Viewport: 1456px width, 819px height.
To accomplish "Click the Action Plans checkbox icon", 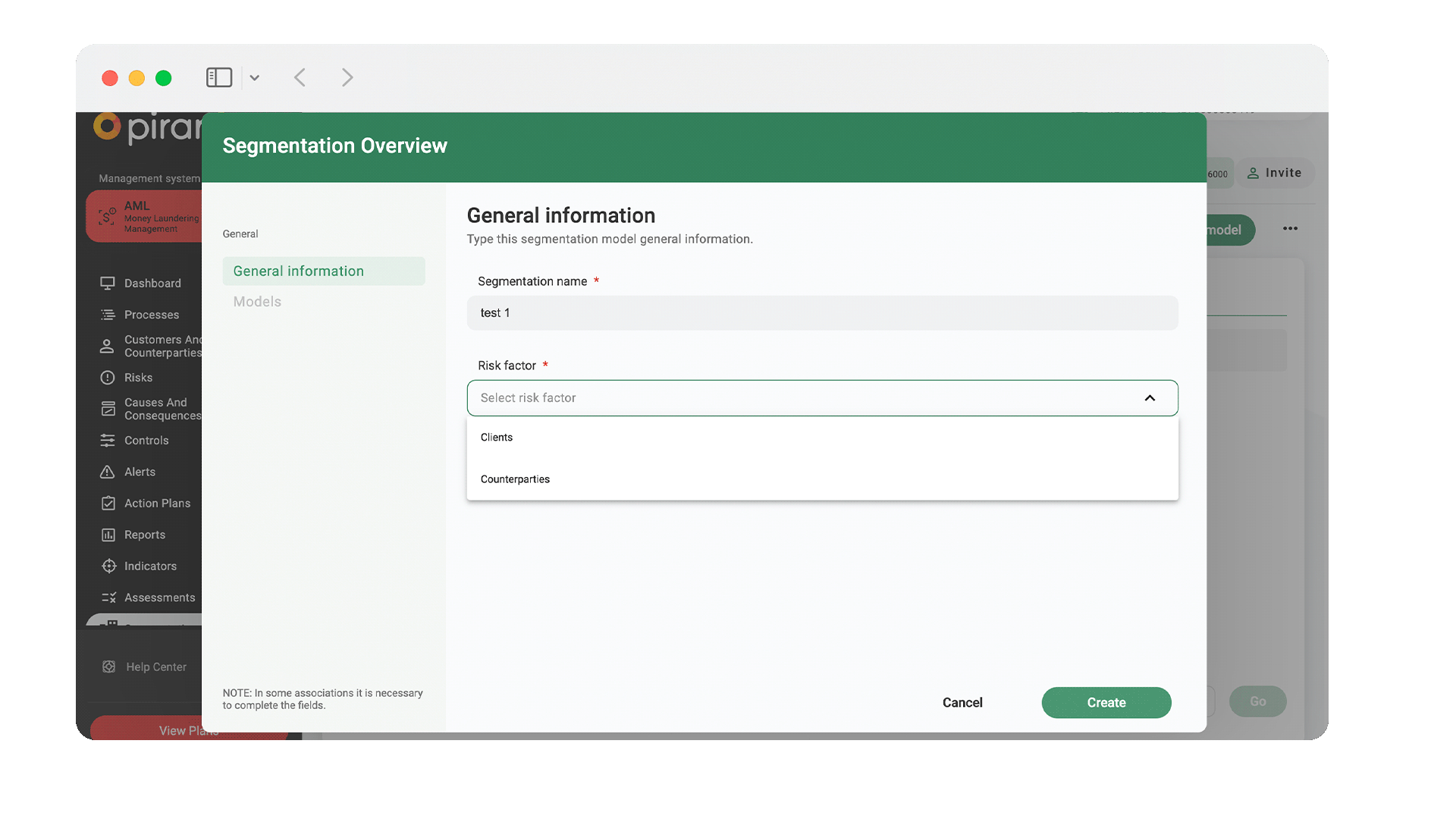I will click(x=108, y=504).
